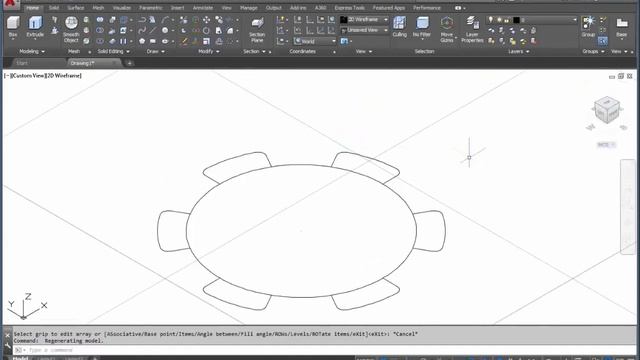Switch to the Surface ribbon tab
The height and width of the screenshot is (360, 640).
click(76, 8)
